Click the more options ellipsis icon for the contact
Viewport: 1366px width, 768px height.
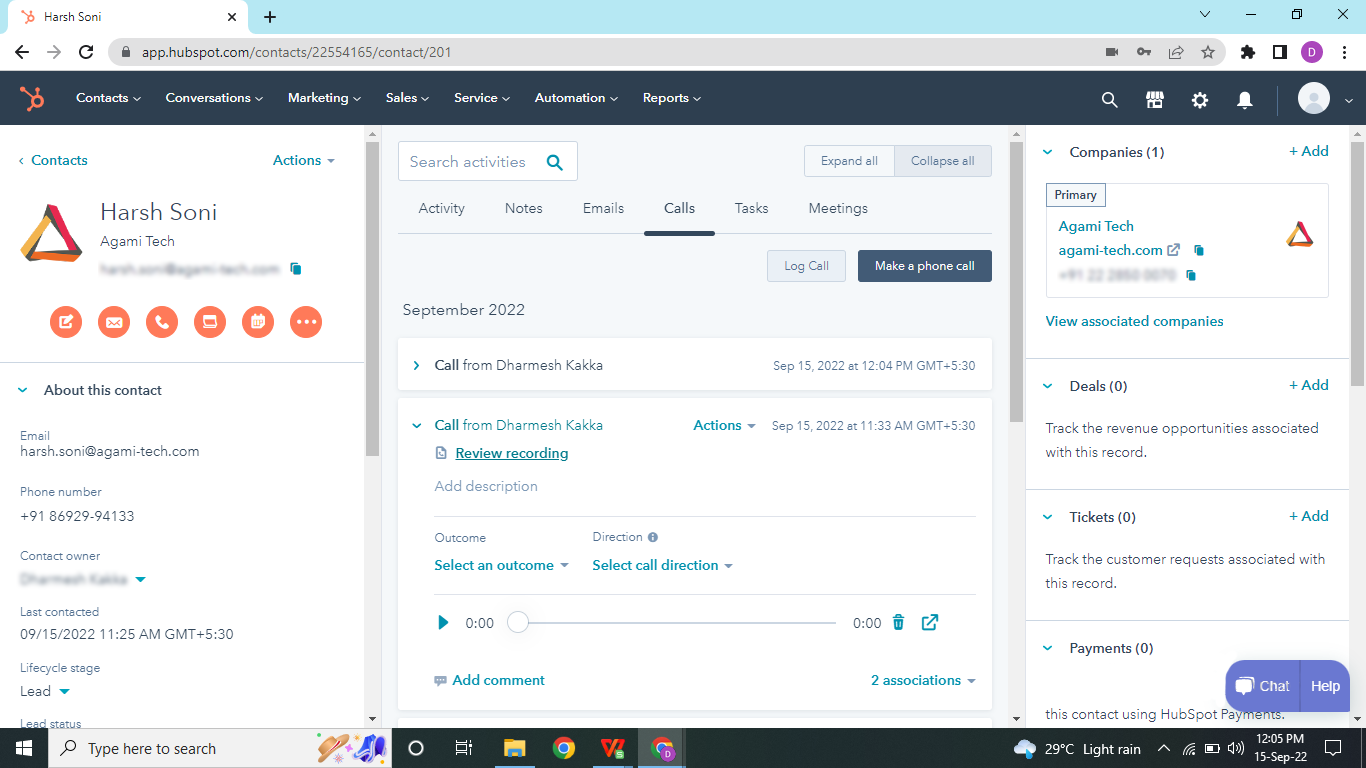point(306,322)
